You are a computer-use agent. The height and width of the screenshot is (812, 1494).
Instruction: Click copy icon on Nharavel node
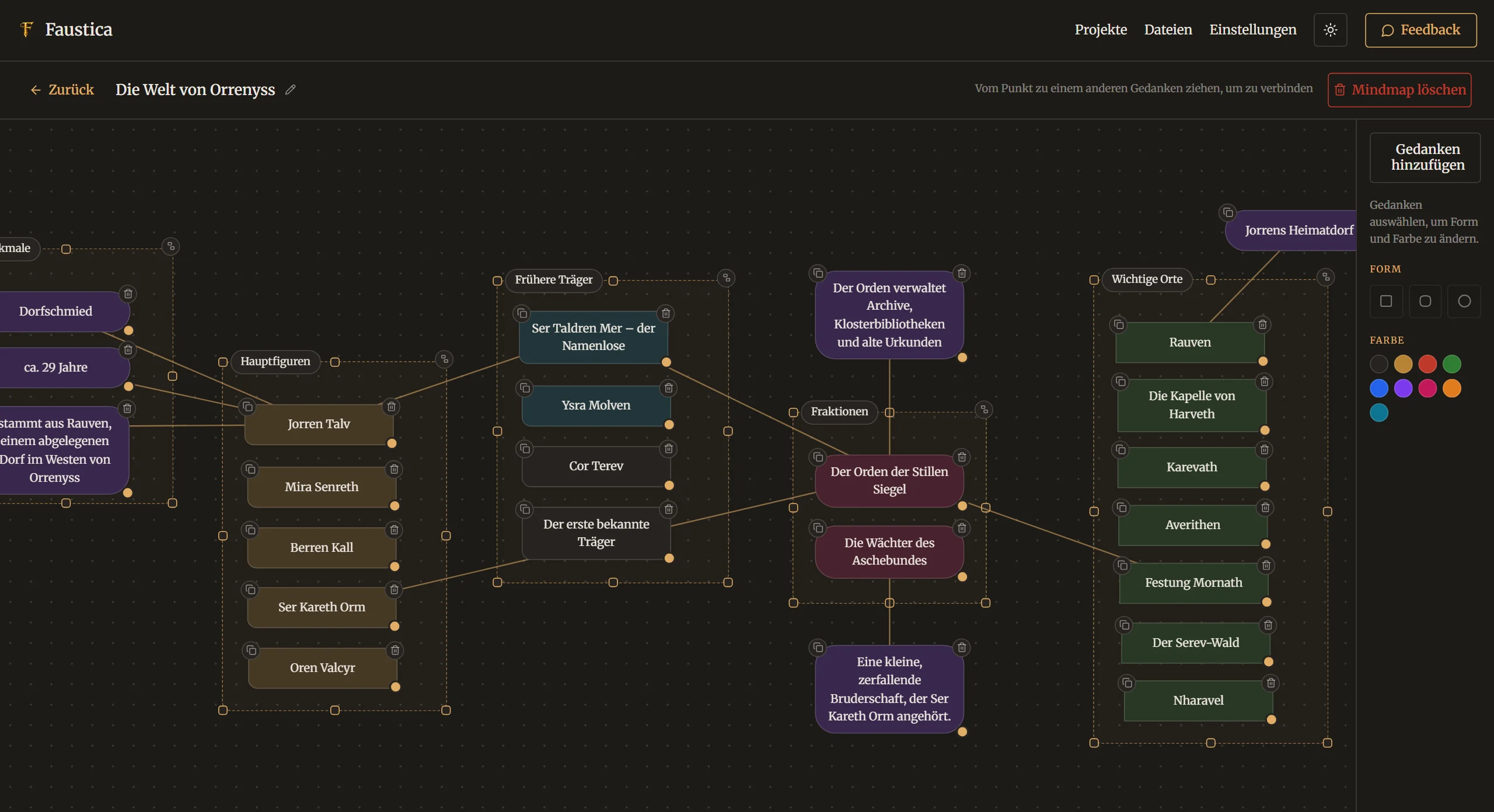pos(1127,683)
